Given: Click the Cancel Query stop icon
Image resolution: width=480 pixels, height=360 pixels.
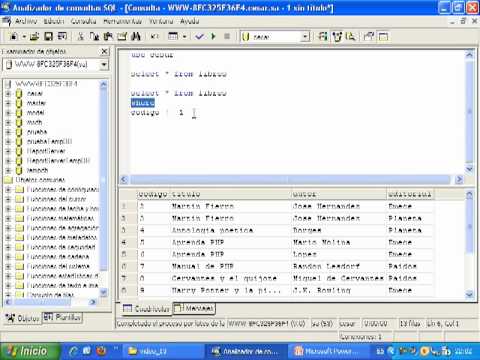Looking at the screenshot, I should click(227, 36).
